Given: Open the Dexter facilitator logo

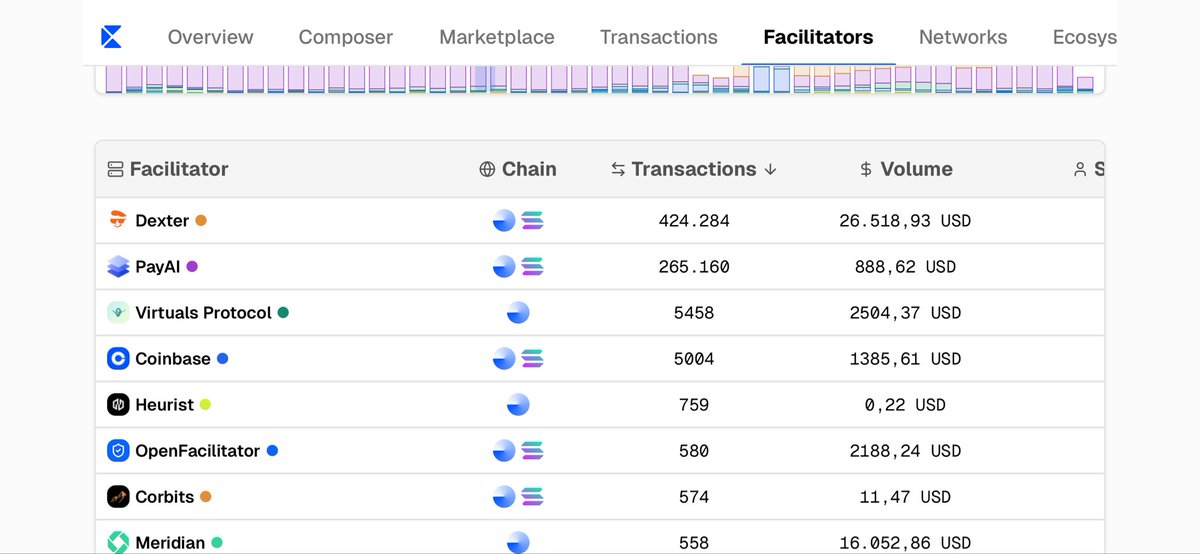Looking at the screenshot, I should point(118,220).
